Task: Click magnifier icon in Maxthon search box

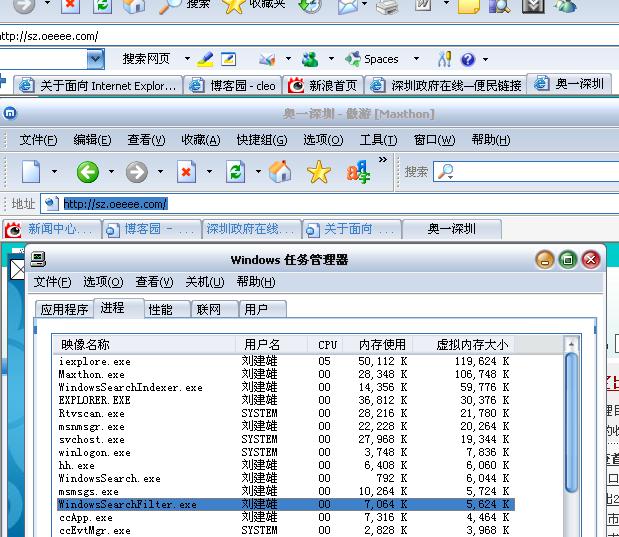Action: click(446, 172)
